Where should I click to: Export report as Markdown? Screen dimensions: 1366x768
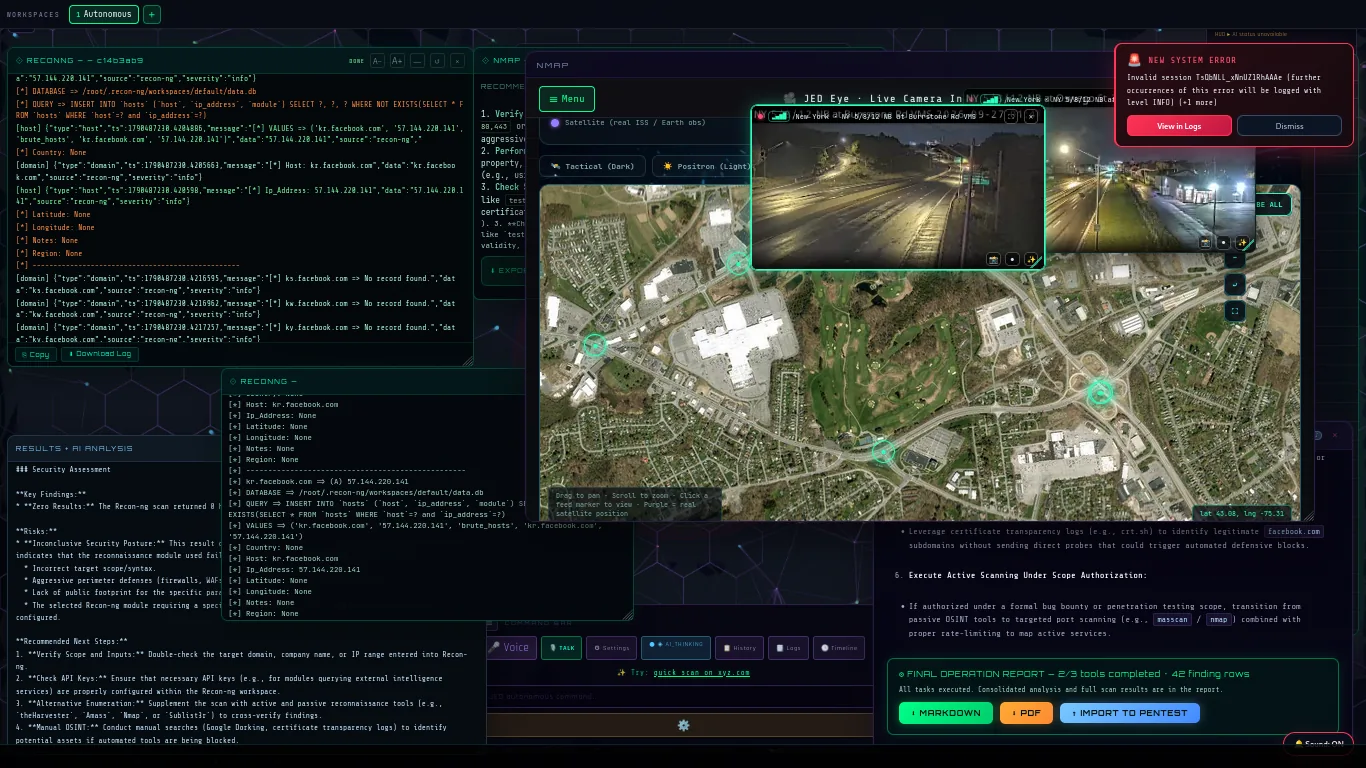[x=946, y=713]
